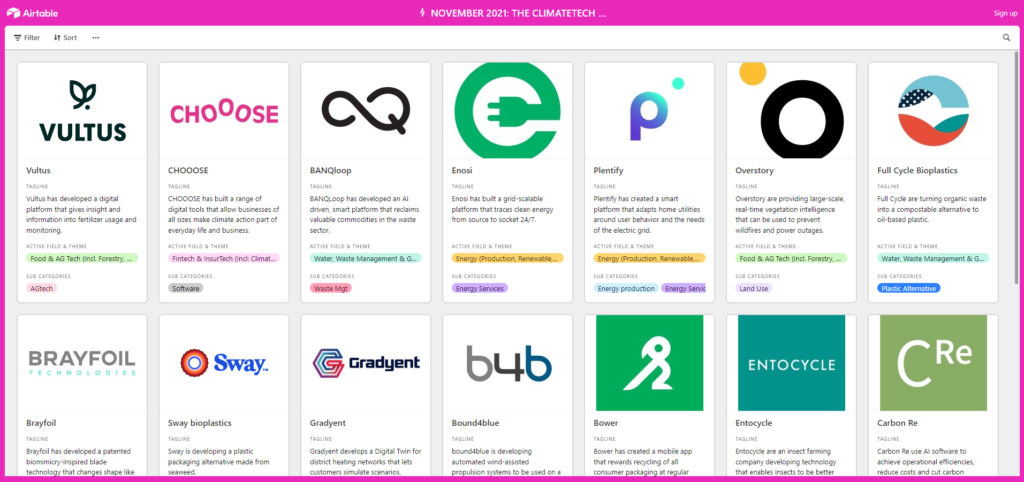Open the Overstory logo thumbnail
Image resolution: width=1024 pixels, height=482 pixels.
click(x=791, y=110)
